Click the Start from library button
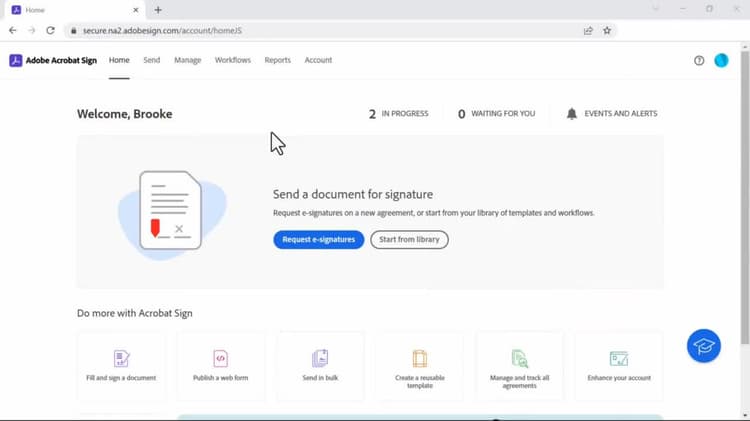Viewport: 750px width, 421px height. point(409,240)
